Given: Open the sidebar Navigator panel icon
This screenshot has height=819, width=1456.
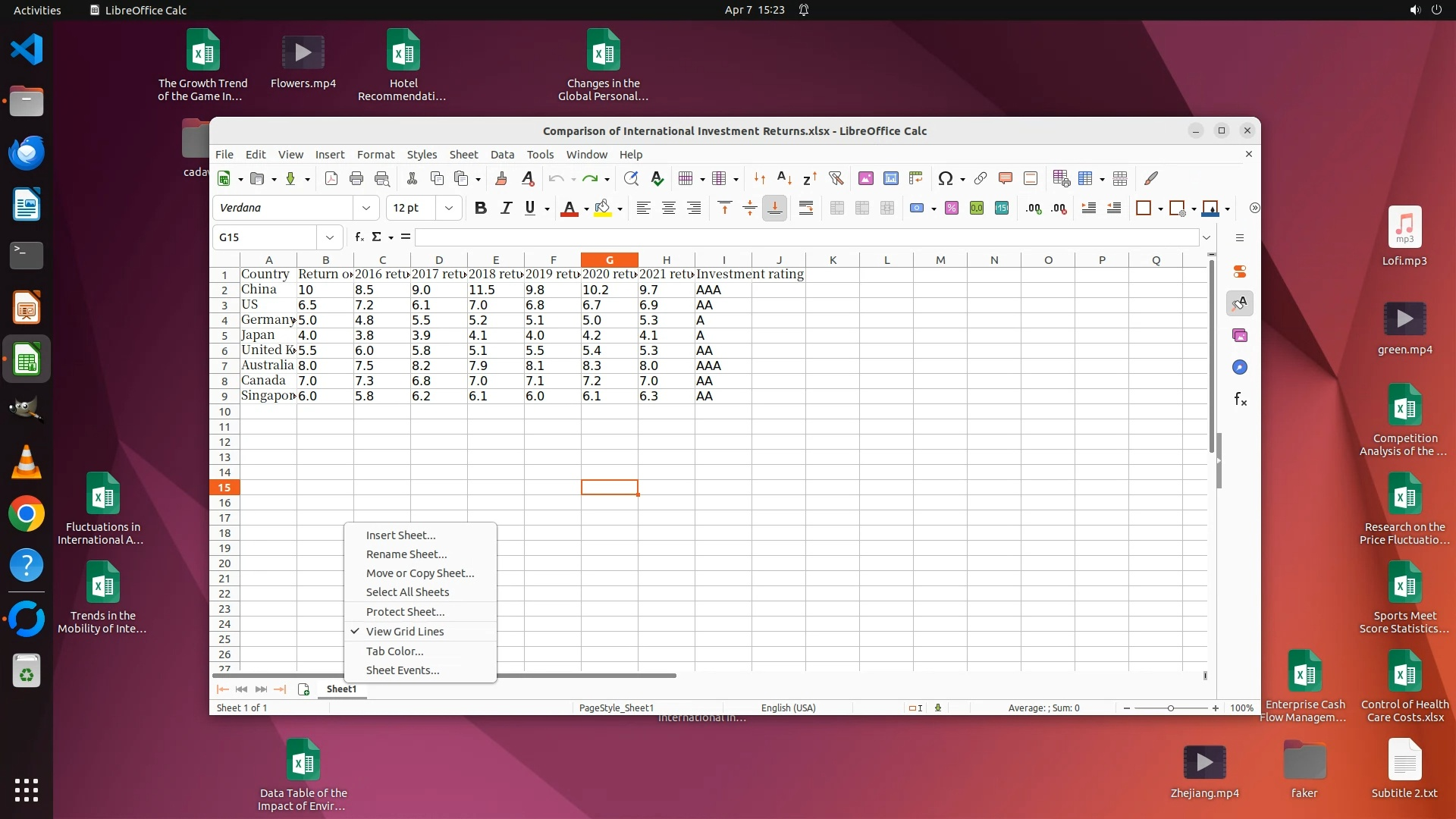Looking at the screenshot, I should point(1240,367).
